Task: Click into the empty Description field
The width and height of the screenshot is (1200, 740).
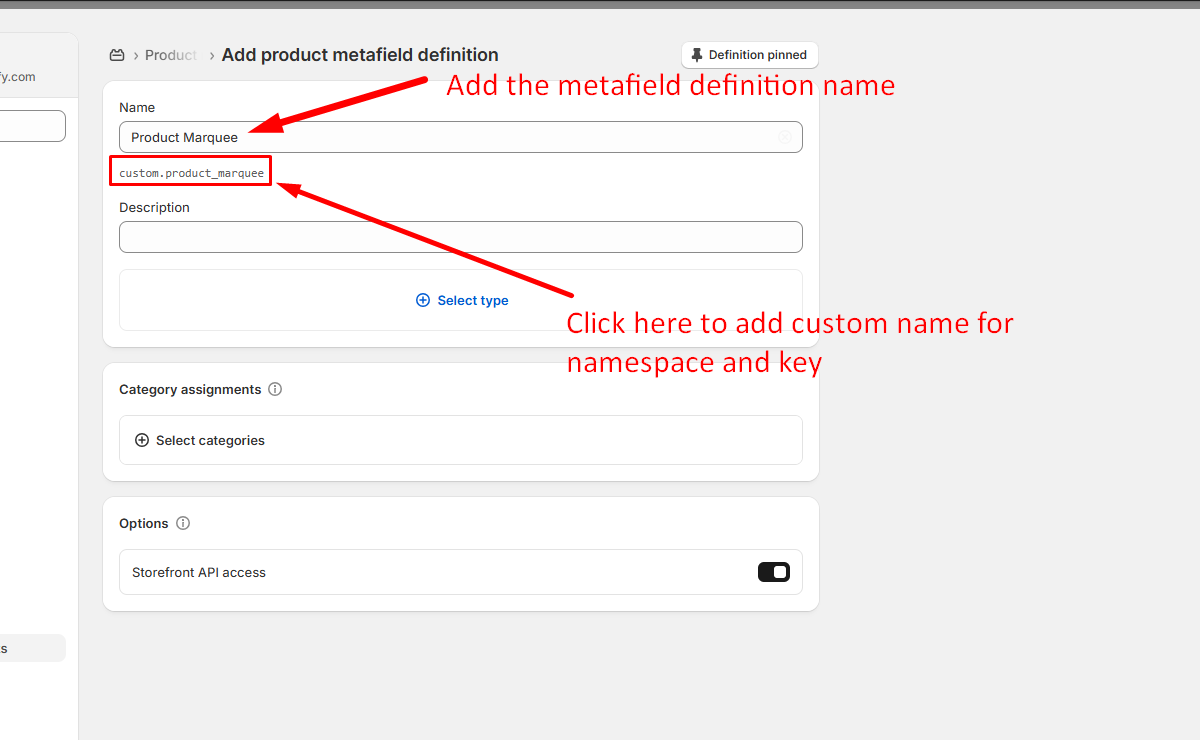Action: 460,237
